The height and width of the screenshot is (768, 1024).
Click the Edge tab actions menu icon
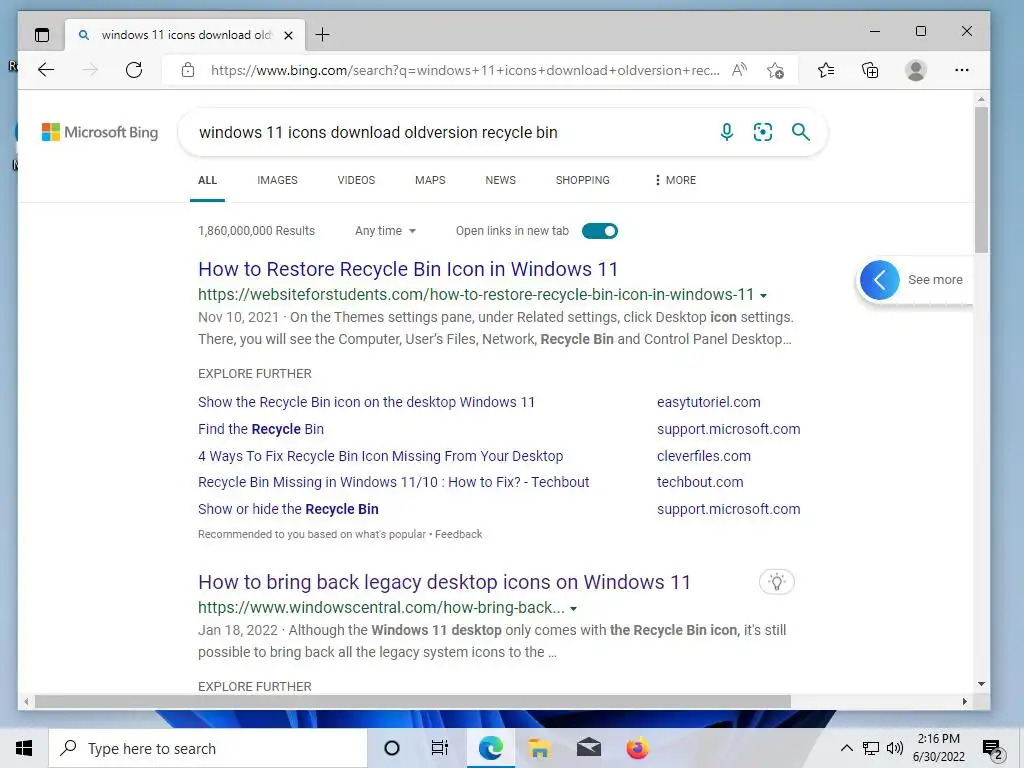click(x=42, y=35)
